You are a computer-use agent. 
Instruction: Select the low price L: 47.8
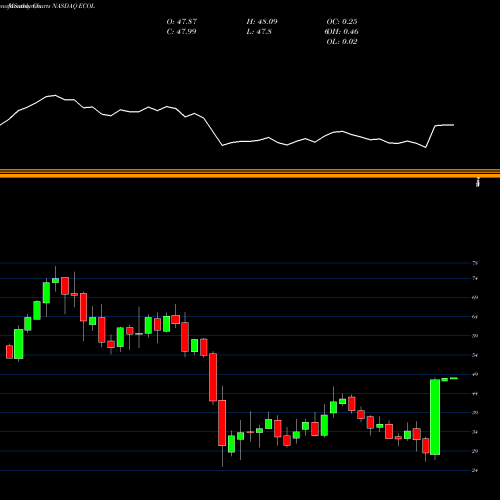tap(259, 32)
